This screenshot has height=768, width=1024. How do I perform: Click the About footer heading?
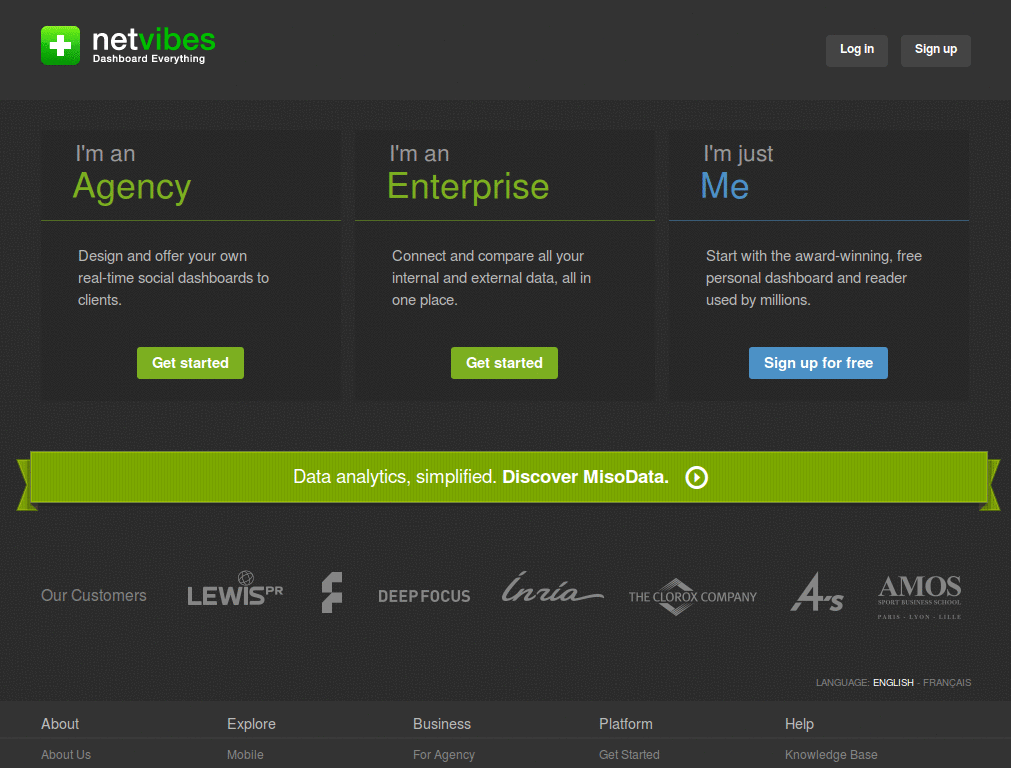(x=60, y=724)
